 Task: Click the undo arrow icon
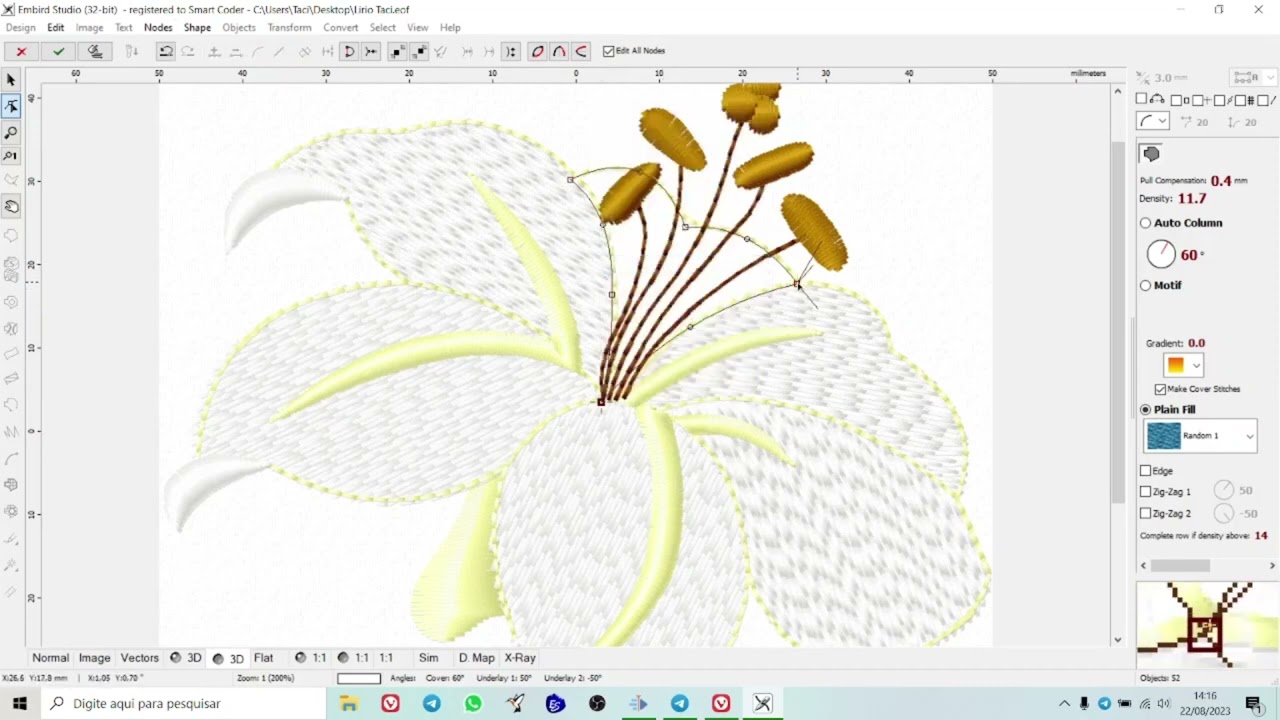pyautogui.click(x=166, y=51)
